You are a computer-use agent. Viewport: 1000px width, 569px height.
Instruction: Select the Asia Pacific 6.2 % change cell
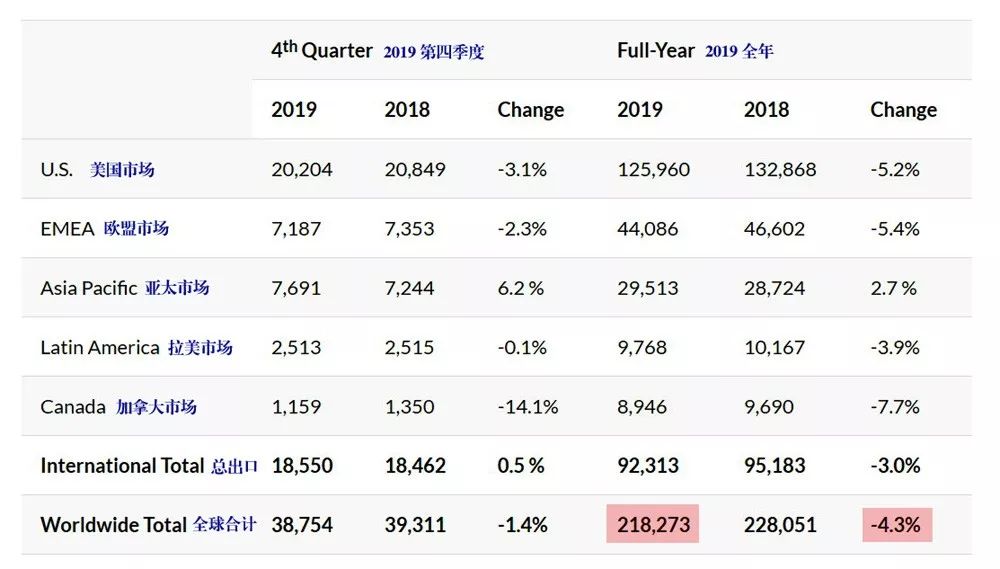(x=520, y=288)
